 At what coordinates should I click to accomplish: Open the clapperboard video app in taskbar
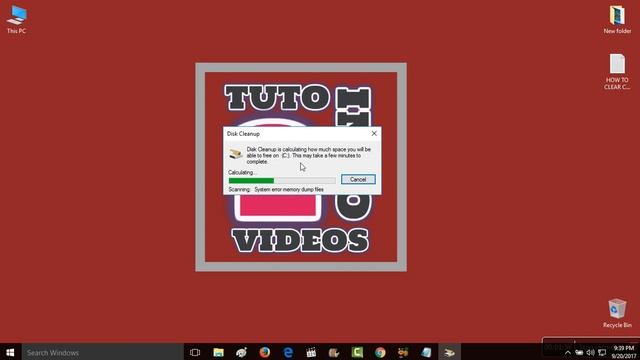tap(311, 352)
